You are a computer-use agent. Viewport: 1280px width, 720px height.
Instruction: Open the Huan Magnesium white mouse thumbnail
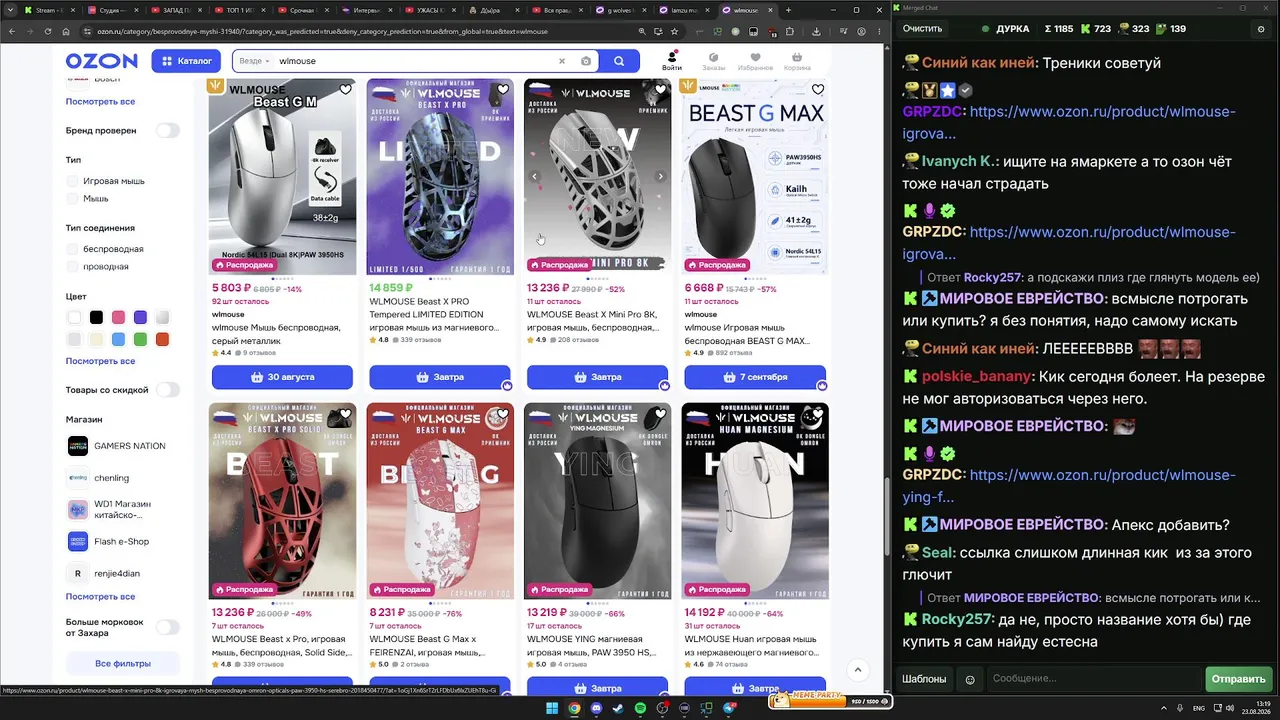click(755, 500)
